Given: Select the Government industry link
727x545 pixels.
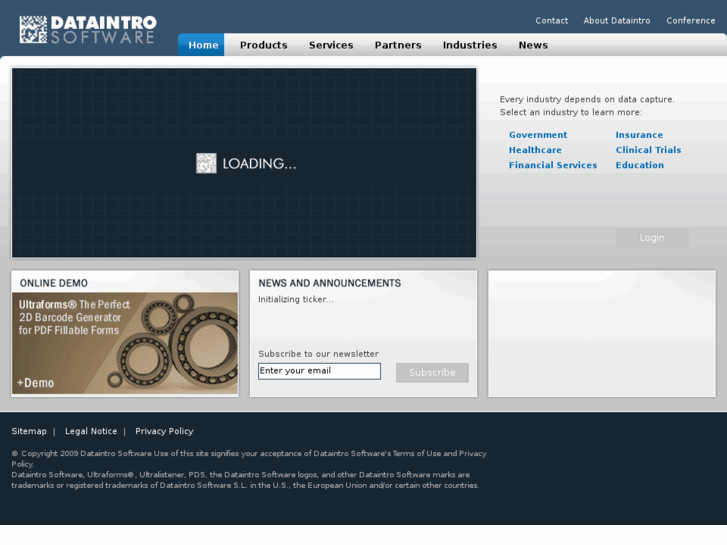Looking at the screenshot, I should click(x=538, y=135).
